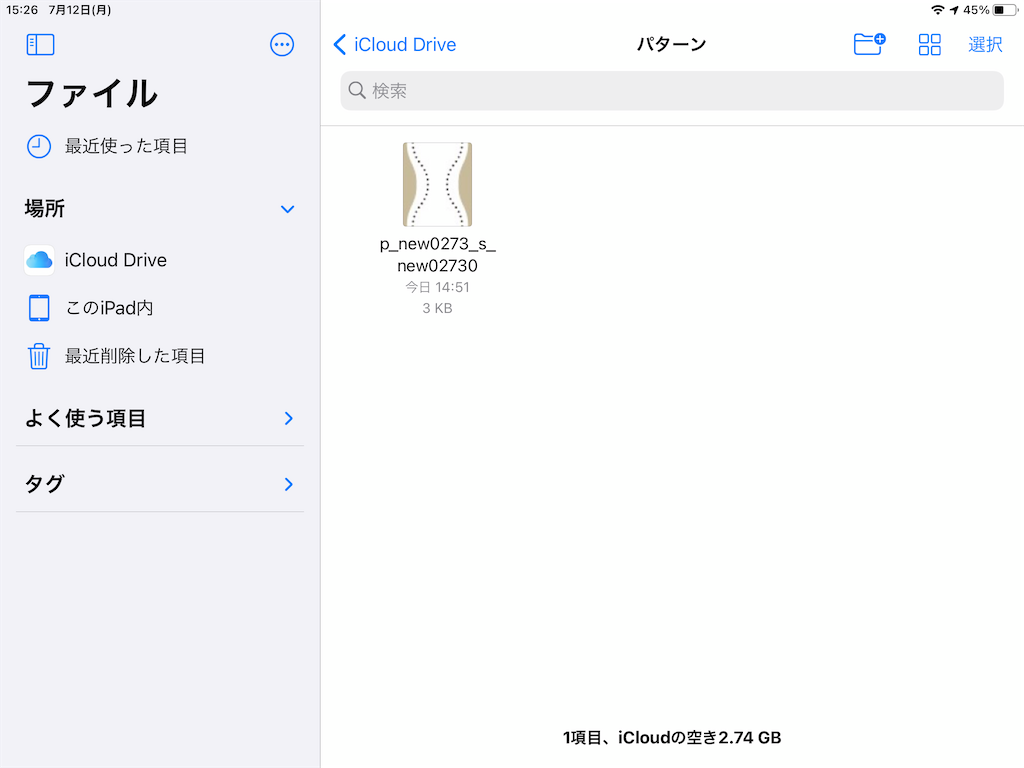Create a new folder with the folder icon
Screen dimensions: 1024x768
point(868,44)
